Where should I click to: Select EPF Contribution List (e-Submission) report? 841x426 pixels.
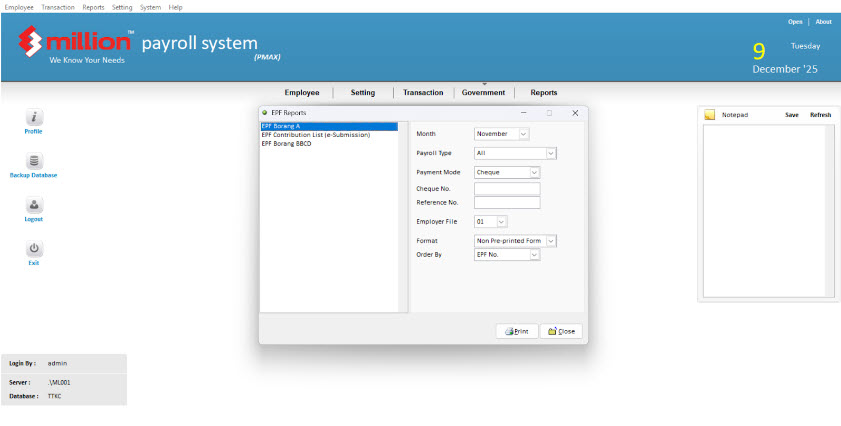click(329, 135)
